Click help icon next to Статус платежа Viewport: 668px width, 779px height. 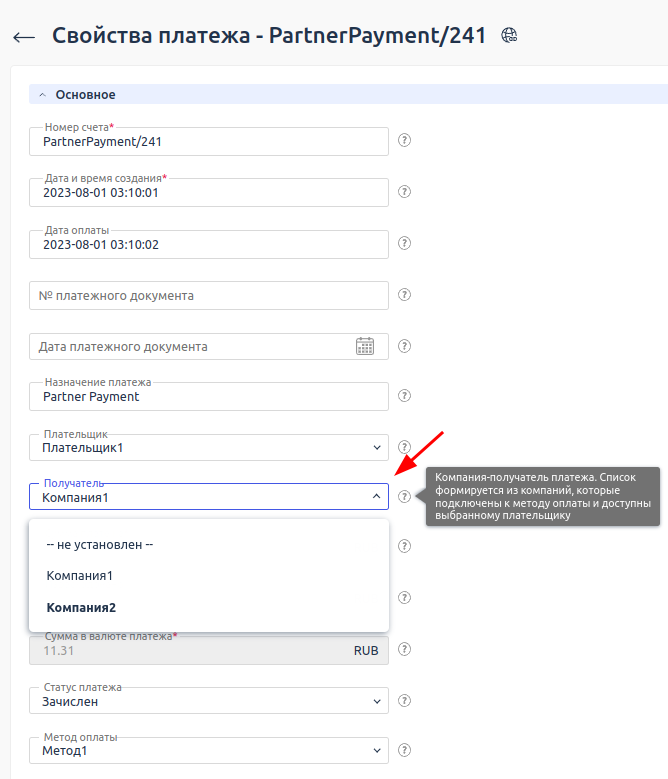pos(405,700)
